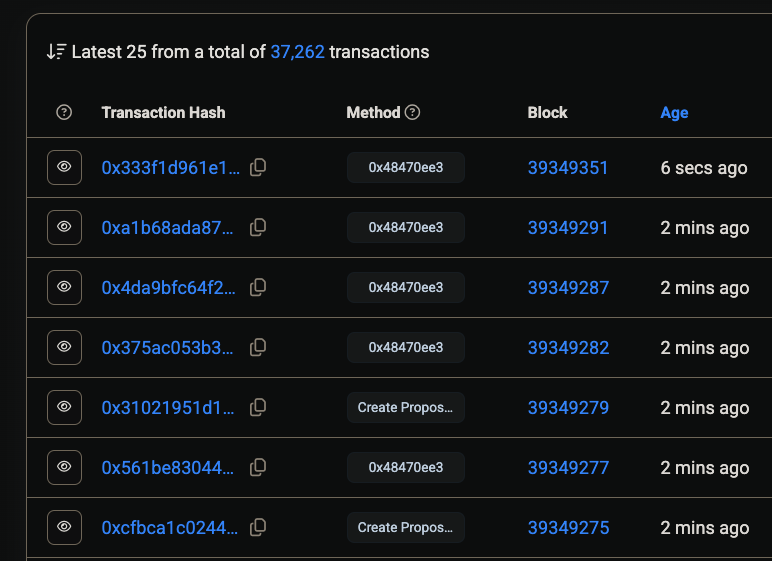Click the Transaction Hash column header

(163, 113)
